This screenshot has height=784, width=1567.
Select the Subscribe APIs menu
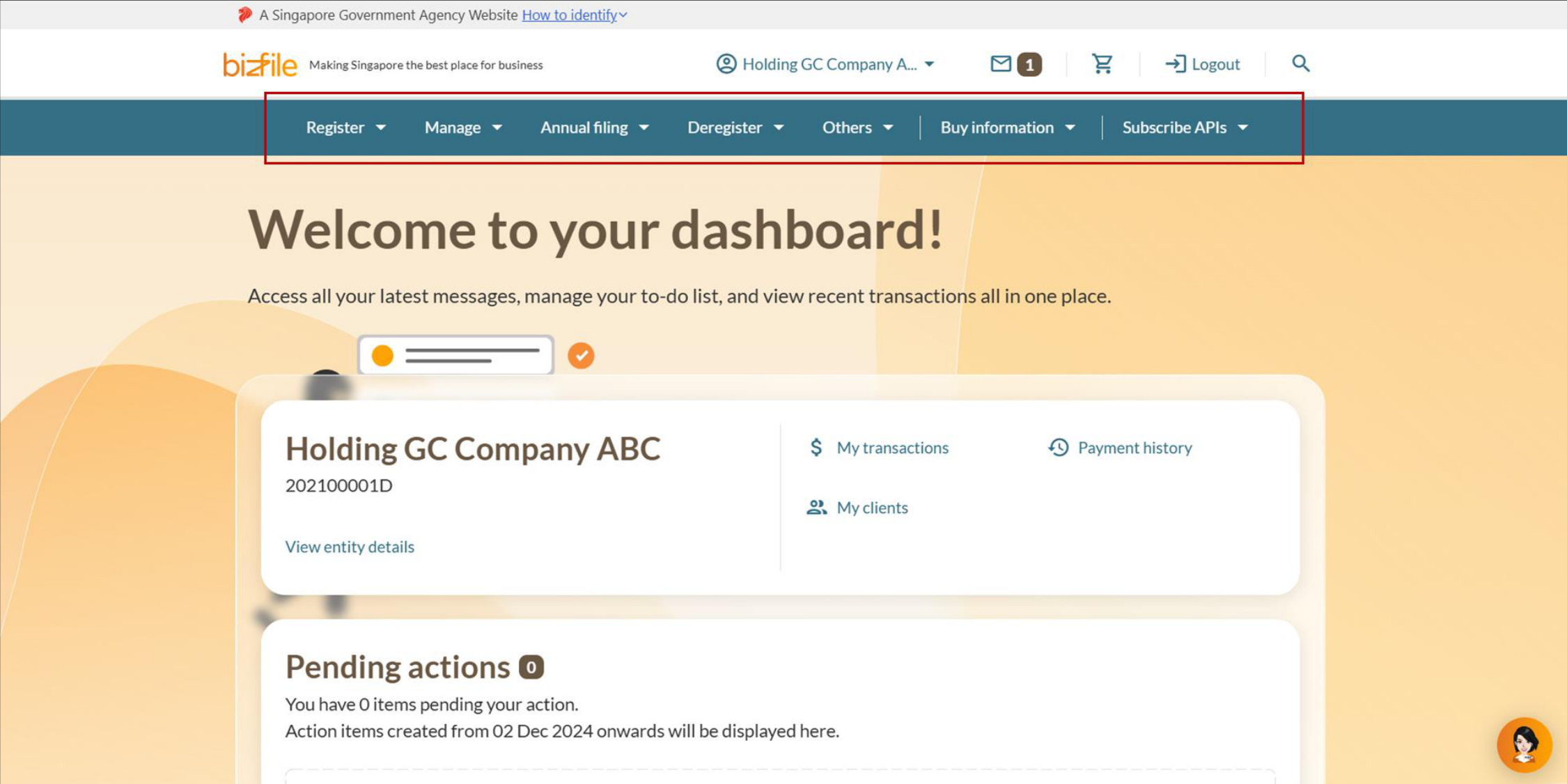[1174, 127]
